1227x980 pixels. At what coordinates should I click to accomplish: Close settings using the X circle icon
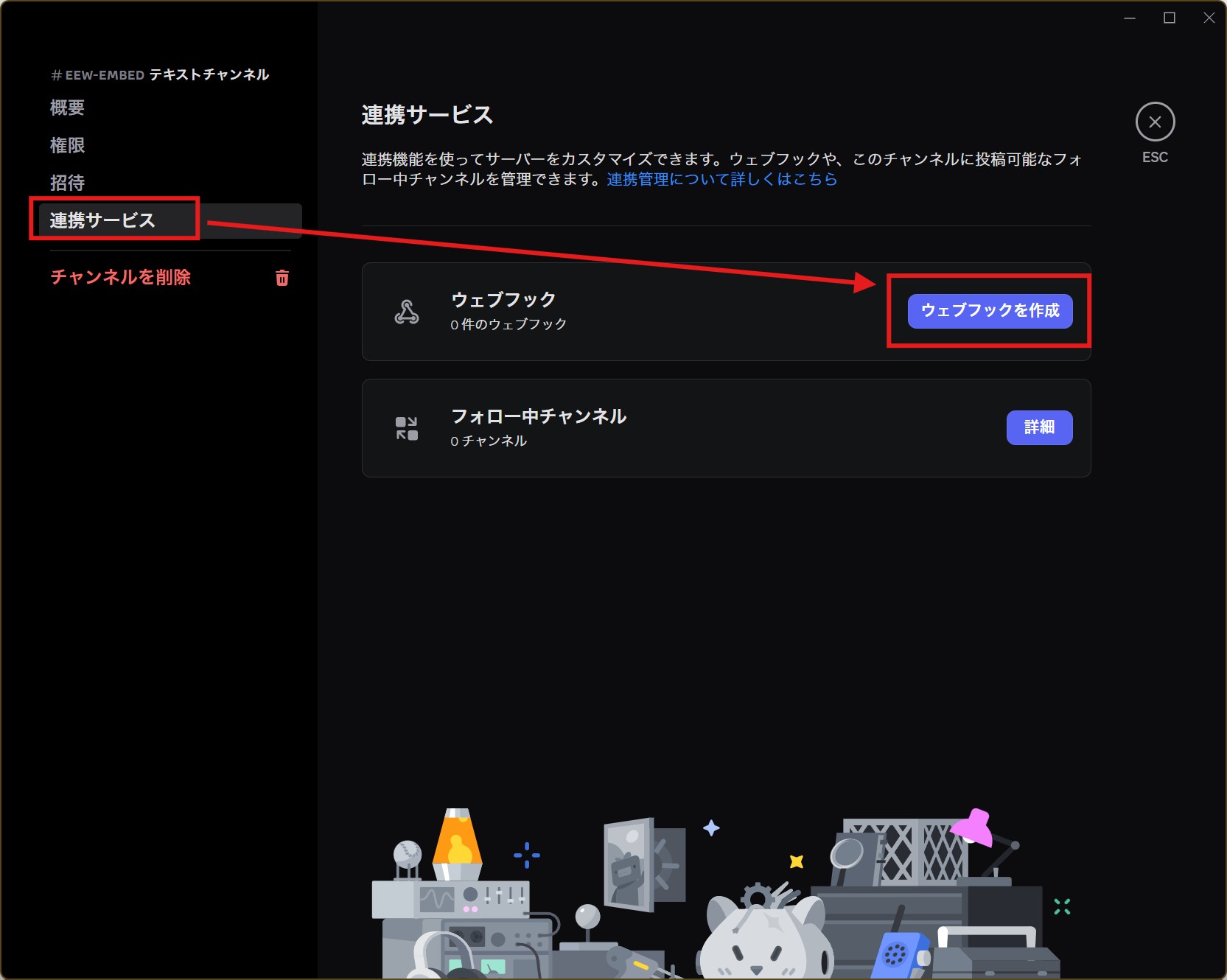[1155, 121]
